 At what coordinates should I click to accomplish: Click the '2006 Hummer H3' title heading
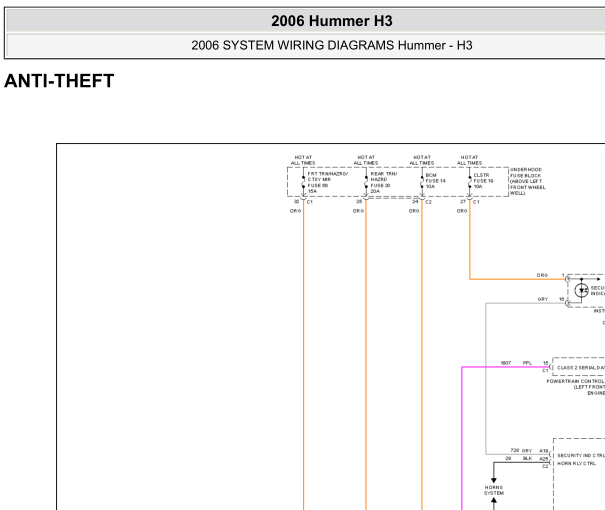click(331, 21)
